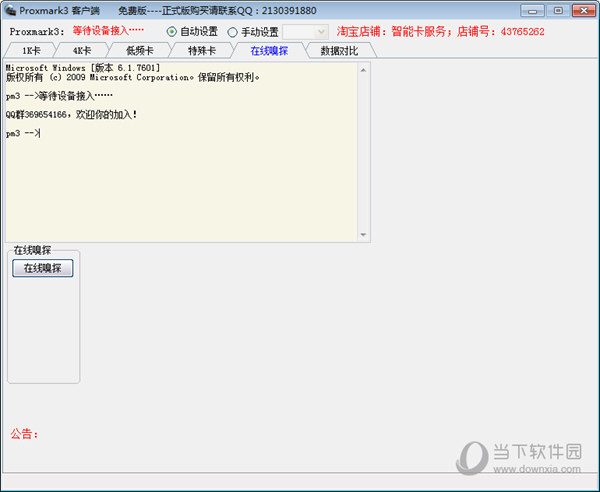Switch to the 1K卡 tab

coord(31,51)
